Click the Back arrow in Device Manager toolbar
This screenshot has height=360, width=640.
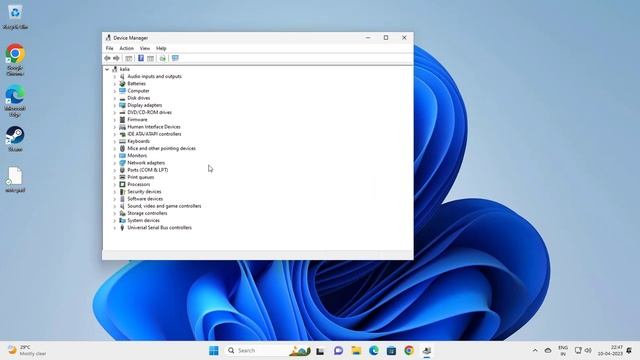click(x=107, y=58)
